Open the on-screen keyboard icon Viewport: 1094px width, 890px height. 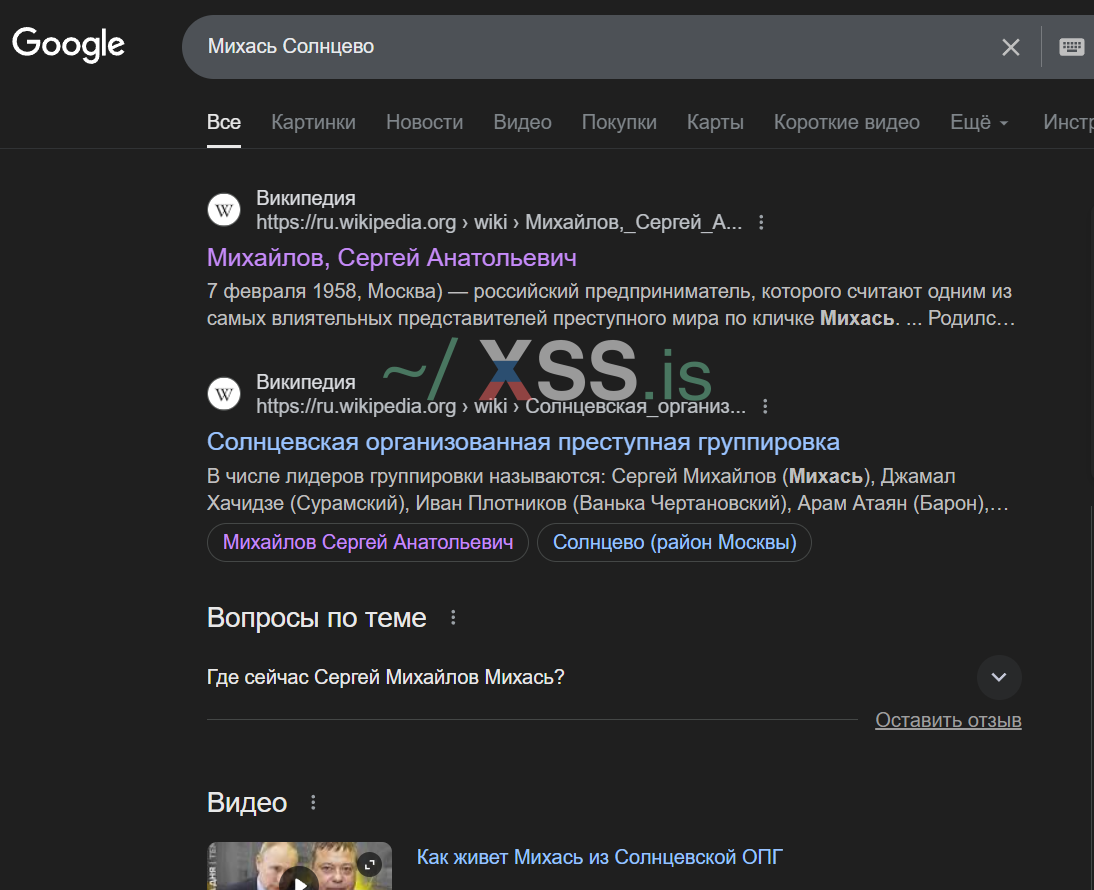[1071, 47]
